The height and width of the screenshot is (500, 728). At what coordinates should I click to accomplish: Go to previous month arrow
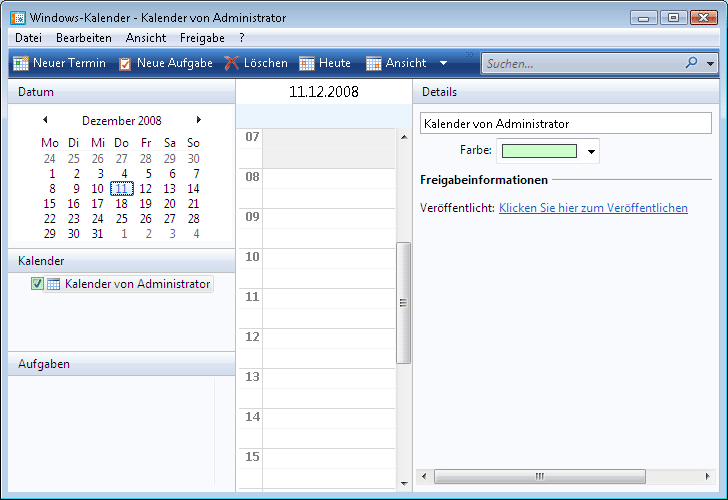[45, 120]
